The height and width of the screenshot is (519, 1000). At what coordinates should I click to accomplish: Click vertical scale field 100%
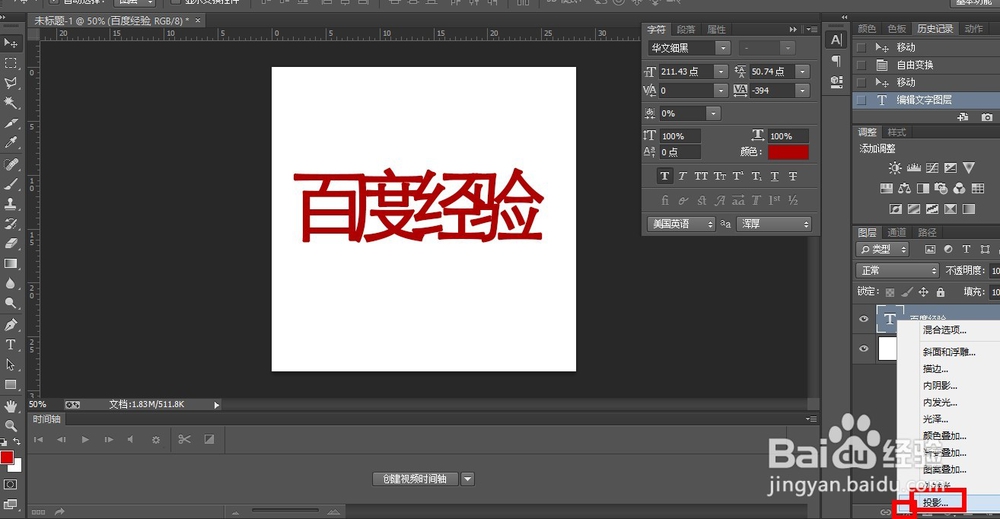tap(680, 136)
